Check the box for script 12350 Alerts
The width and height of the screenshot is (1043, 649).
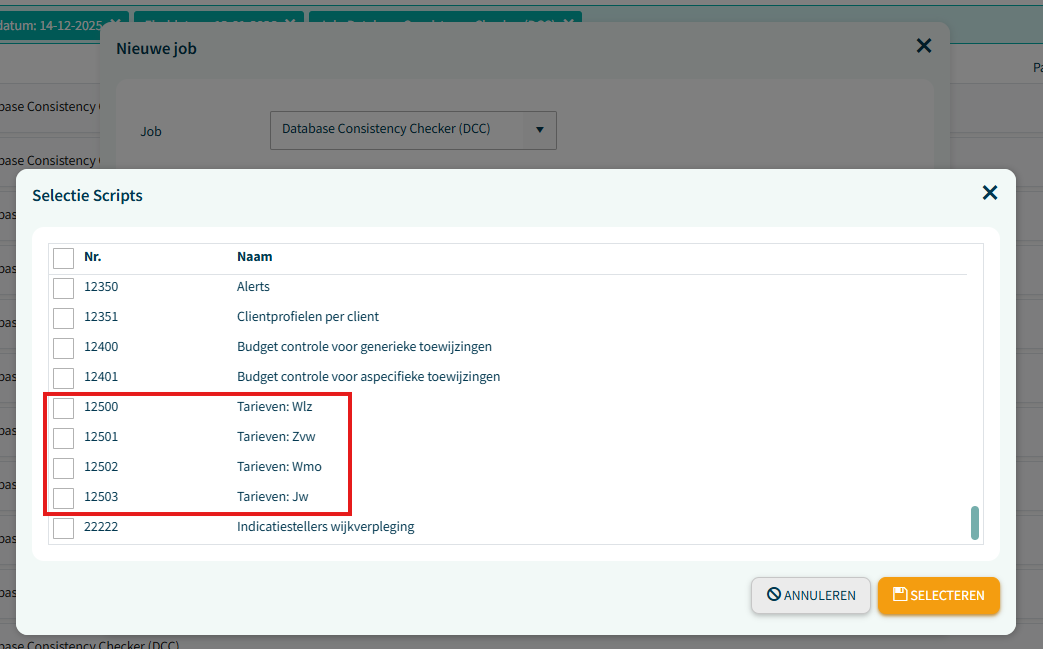click(x=64, y=288)
